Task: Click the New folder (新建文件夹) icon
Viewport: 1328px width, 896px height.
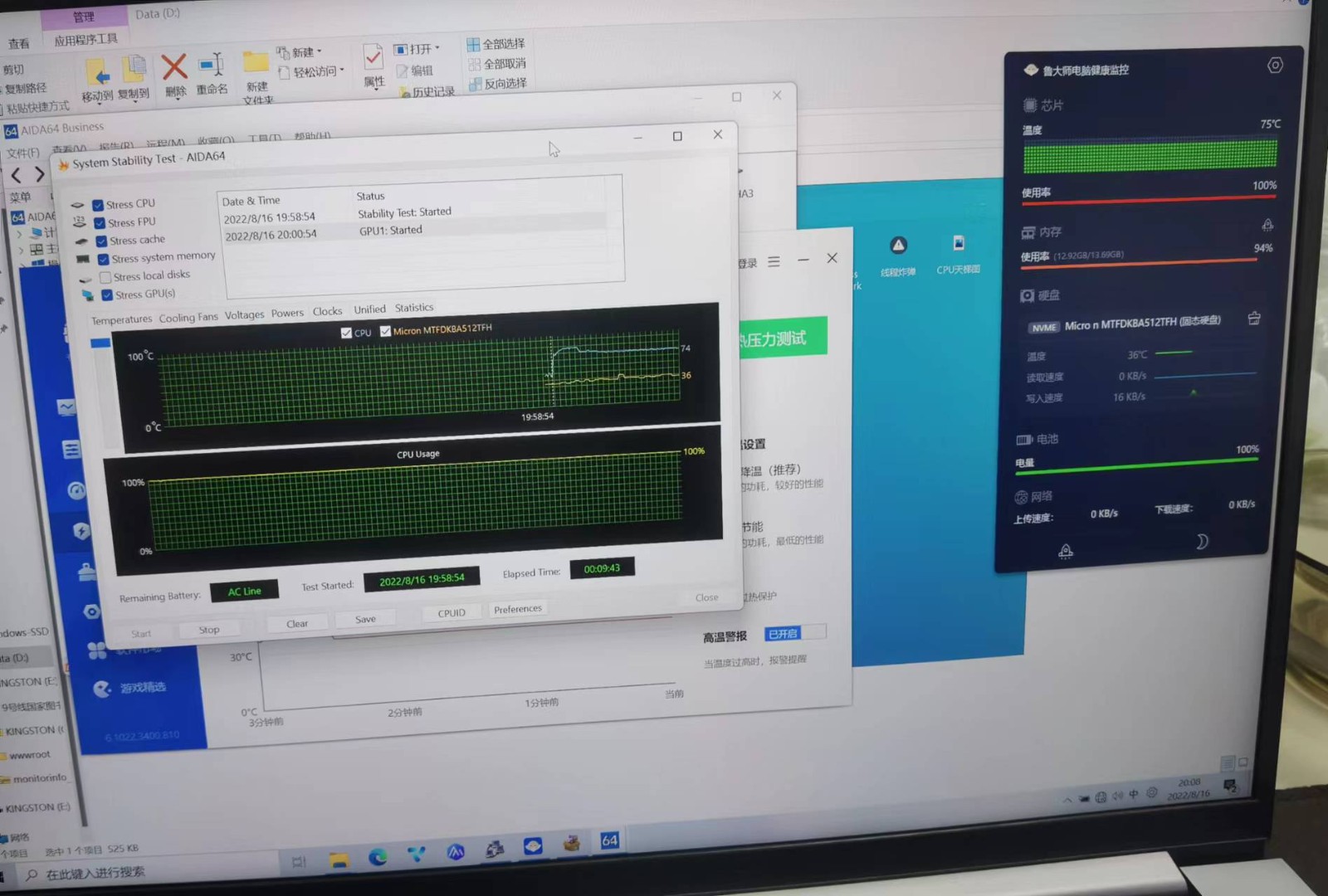Action: (x=257, y=78)
